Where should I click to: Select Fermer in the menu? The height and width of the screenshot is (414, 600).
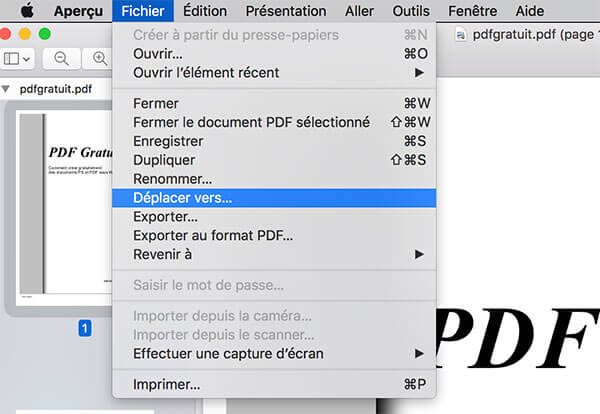[274, 103]
